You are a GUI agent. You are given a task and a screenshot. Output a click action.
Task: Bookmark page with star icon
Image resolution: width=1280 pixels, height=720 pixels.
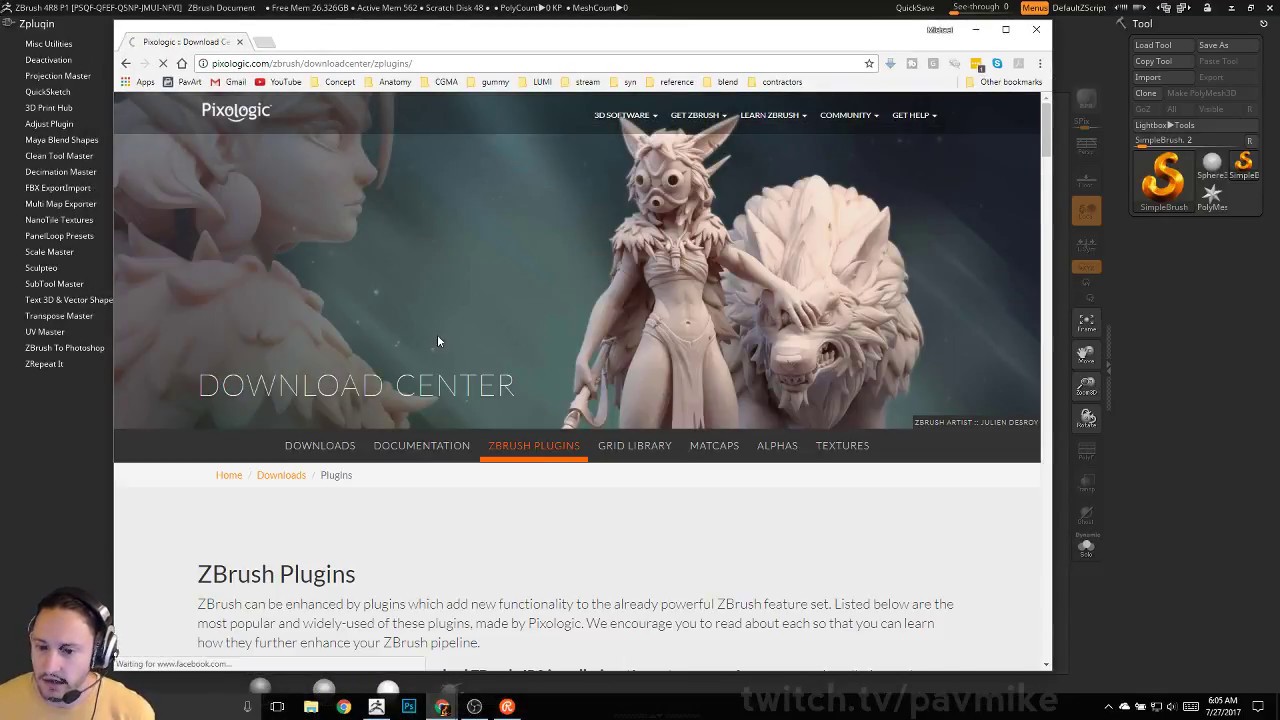click(869, 63)
